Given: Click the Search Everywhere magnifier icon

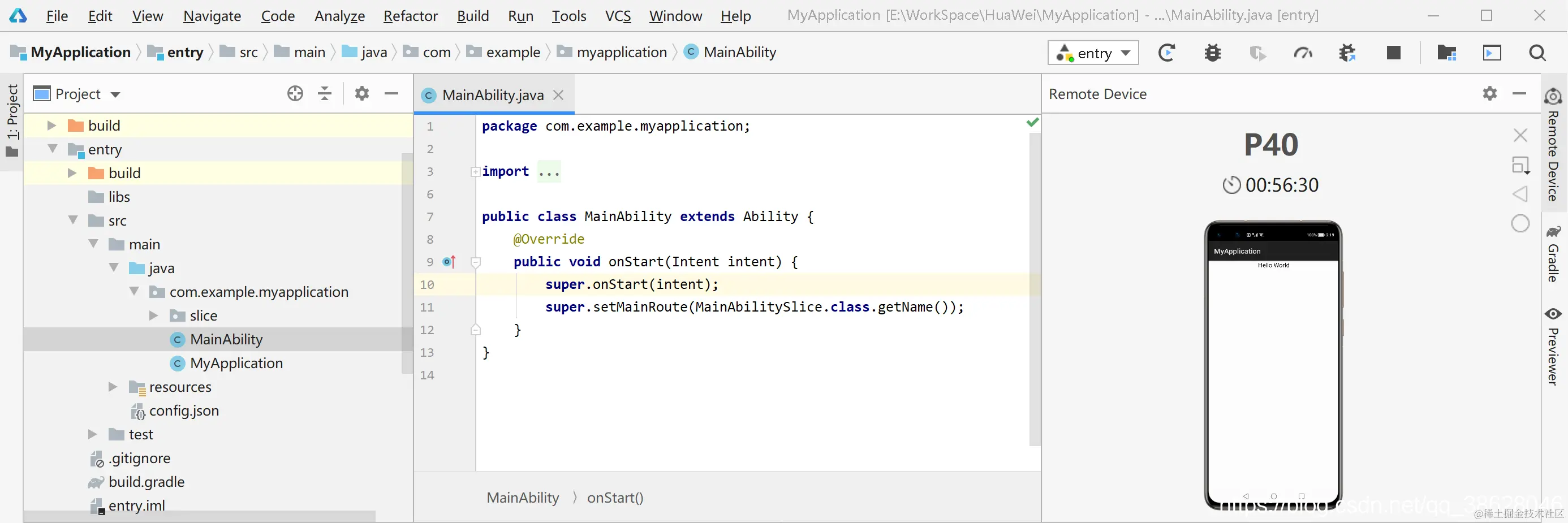Looking at the screenshot, I should pos(1537,53).
